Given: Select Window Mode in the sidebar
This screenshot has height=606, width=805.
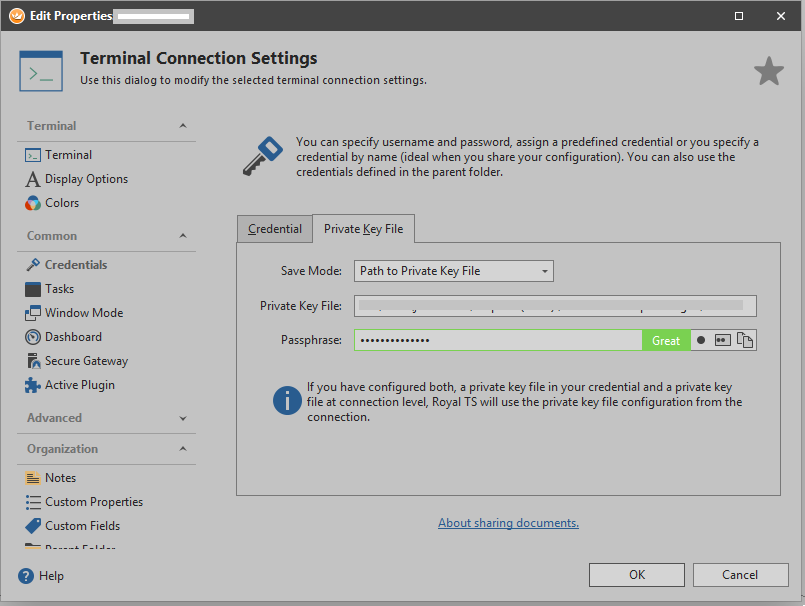Looking at the screenshot, I should coord(84,313).
